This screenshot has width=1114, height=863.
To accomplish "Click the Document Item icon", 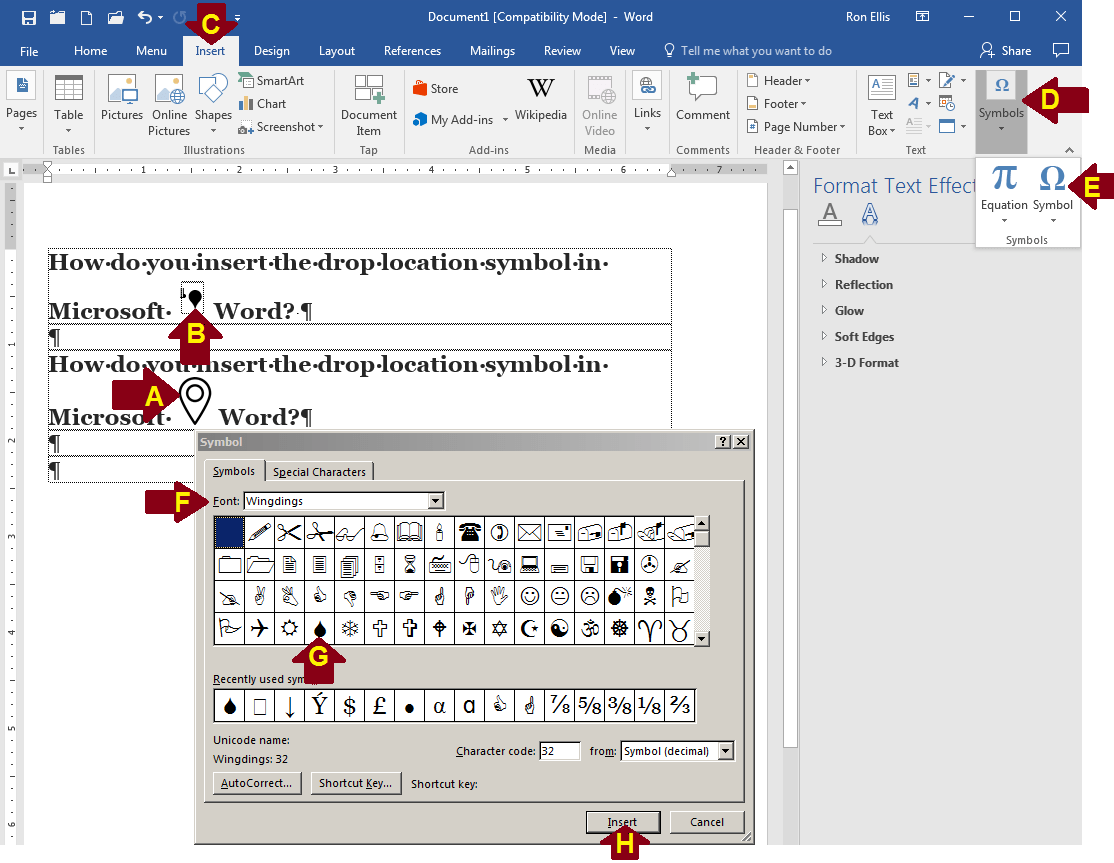I will [x=369, y=105].
